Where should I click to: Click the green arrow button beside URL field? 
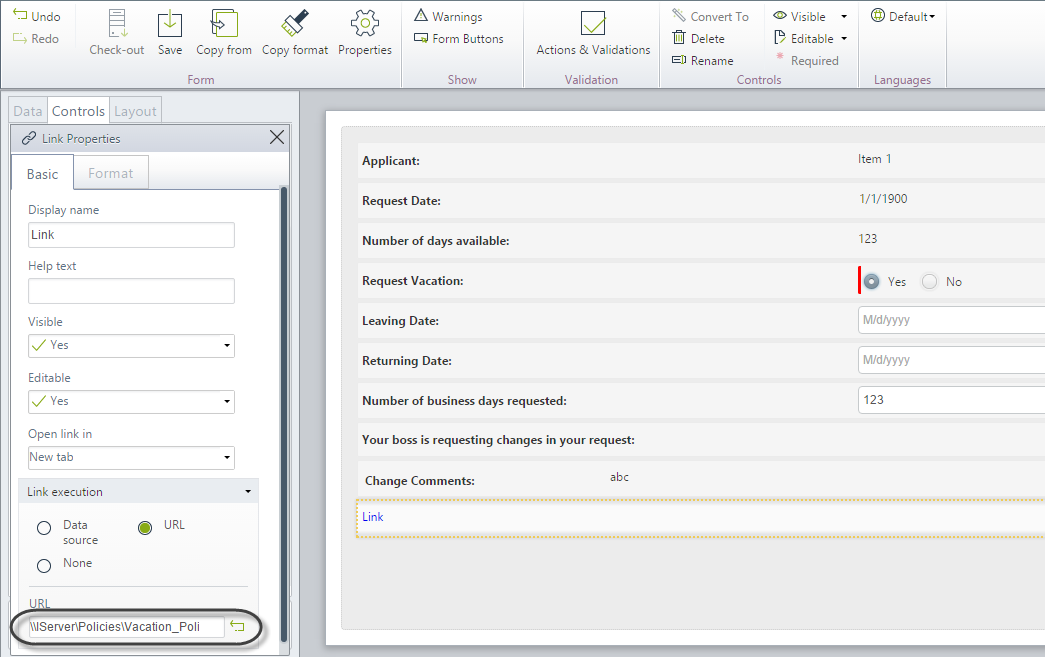pyautogui.click(x=237, y=626)
